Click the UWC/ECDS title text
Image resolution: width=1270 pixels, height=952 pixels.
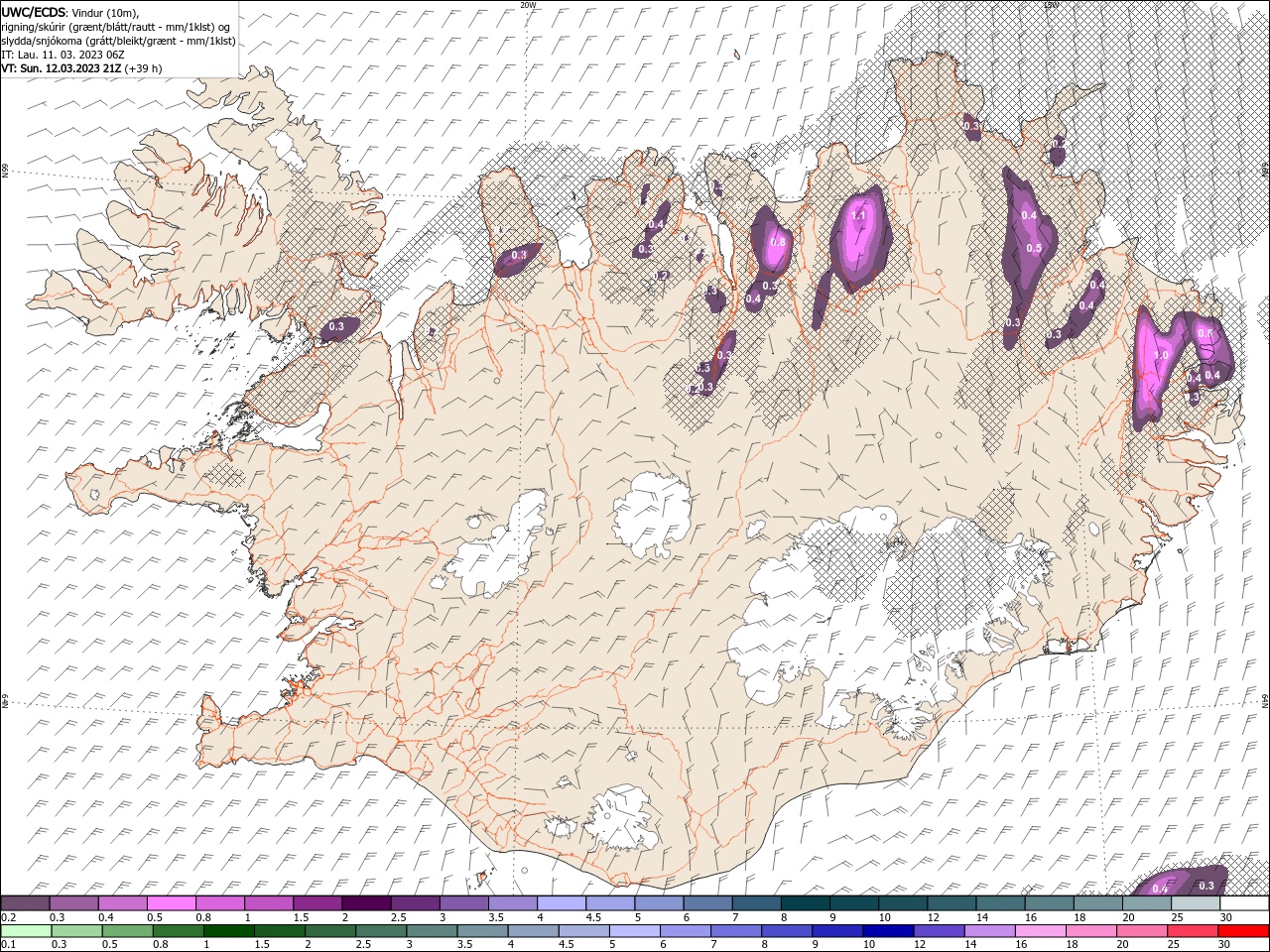point(34,11)
